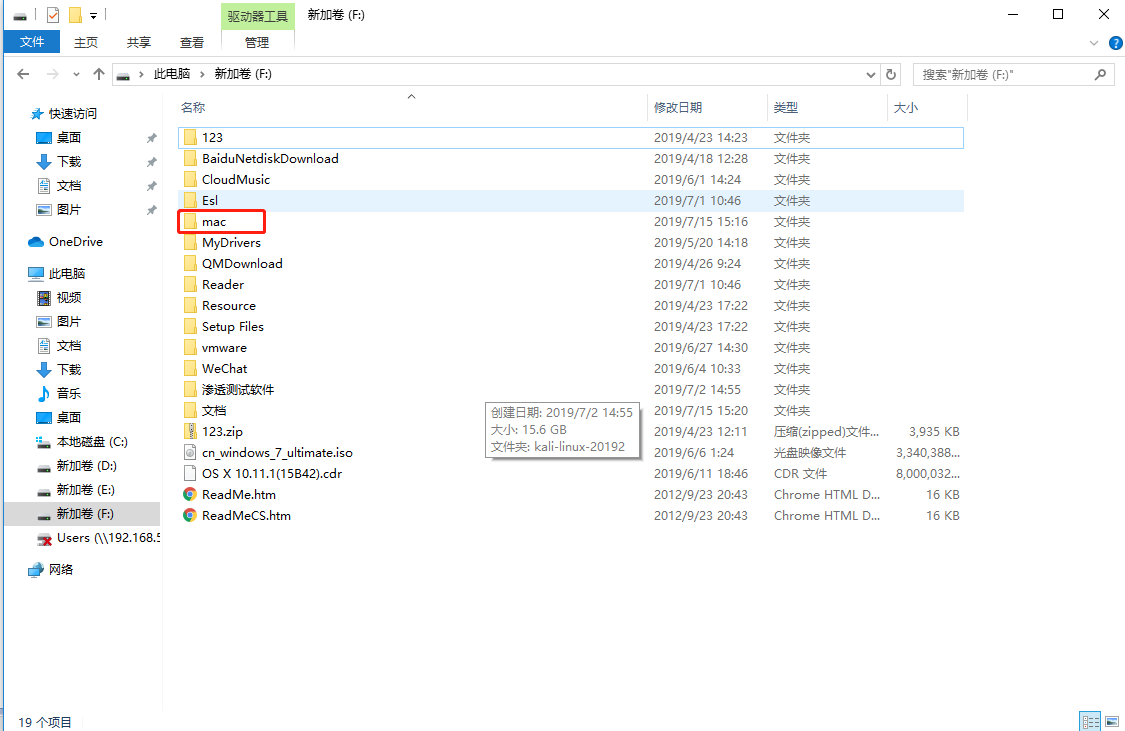The width and height of the screenshot is (1125, 731).
Task: Select the cn_windows_7_ultimate.iso disc image icon
Action: (190, 453)
